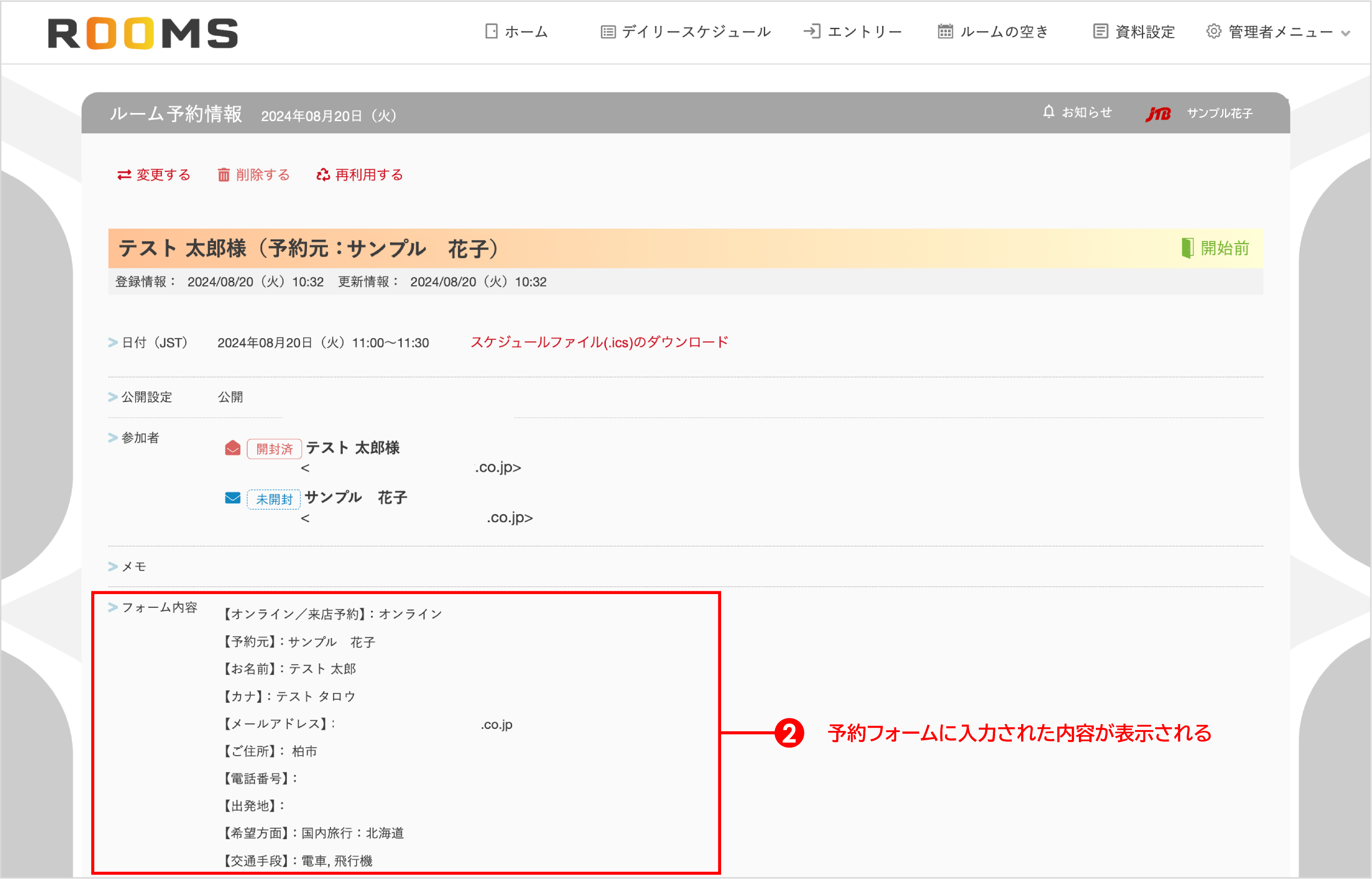Toggle the 開封済 status on テスト 太郎様

click(274, 449)
